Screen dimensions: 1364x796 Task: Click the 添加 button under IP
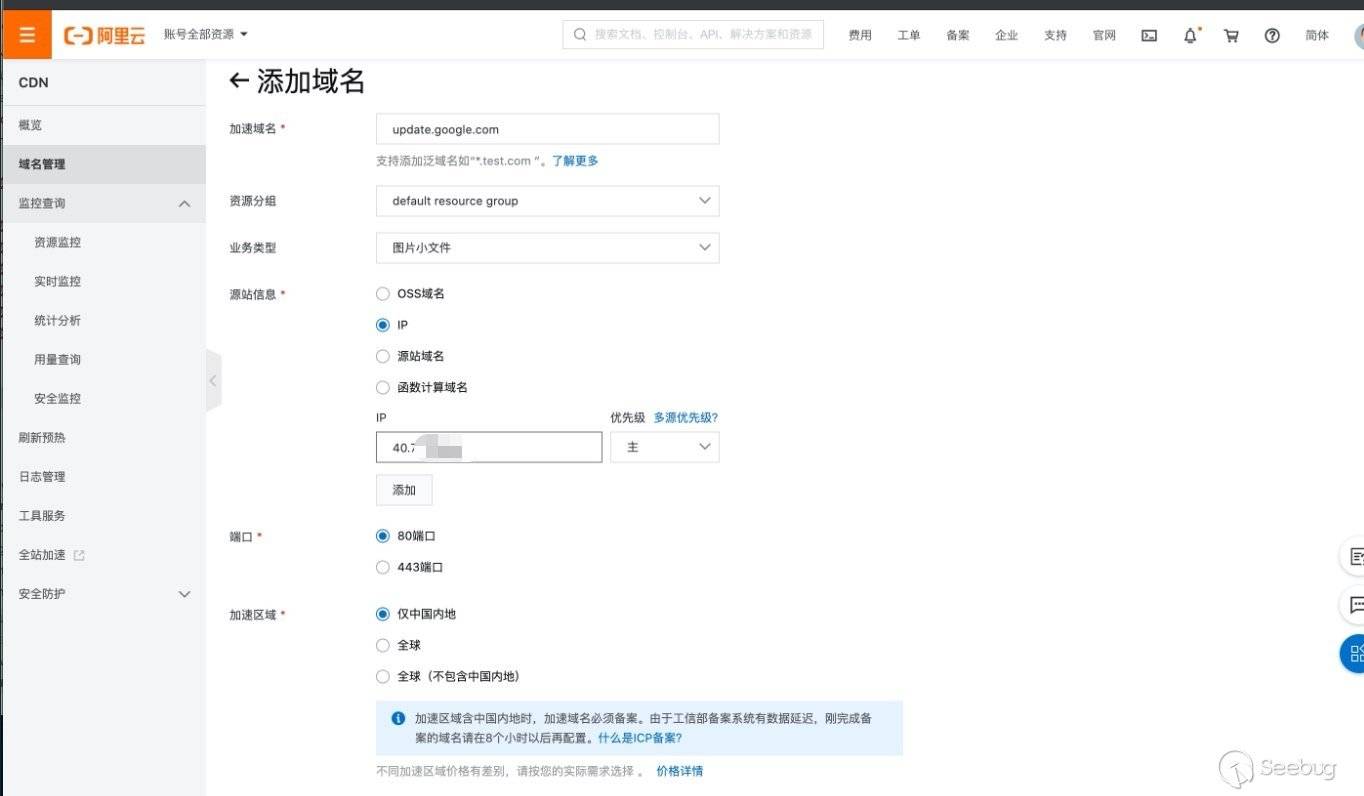404,490
